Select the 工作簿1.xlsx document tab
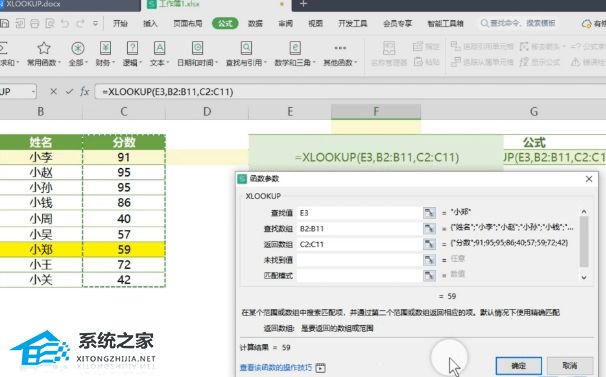 (x=216, y=5)
